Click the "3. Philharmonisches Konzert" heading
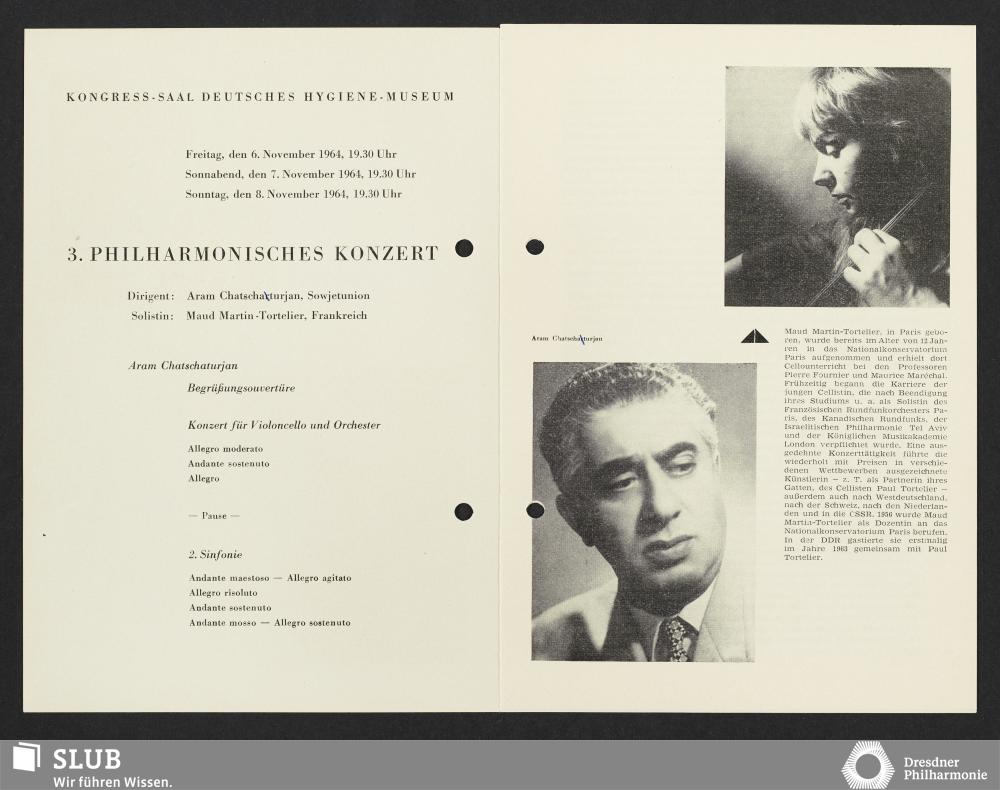 click(253, 254)
